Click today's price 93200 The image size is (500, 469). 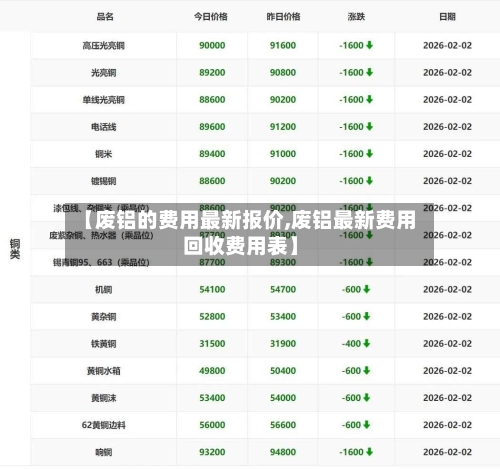[x=212, y=452]
